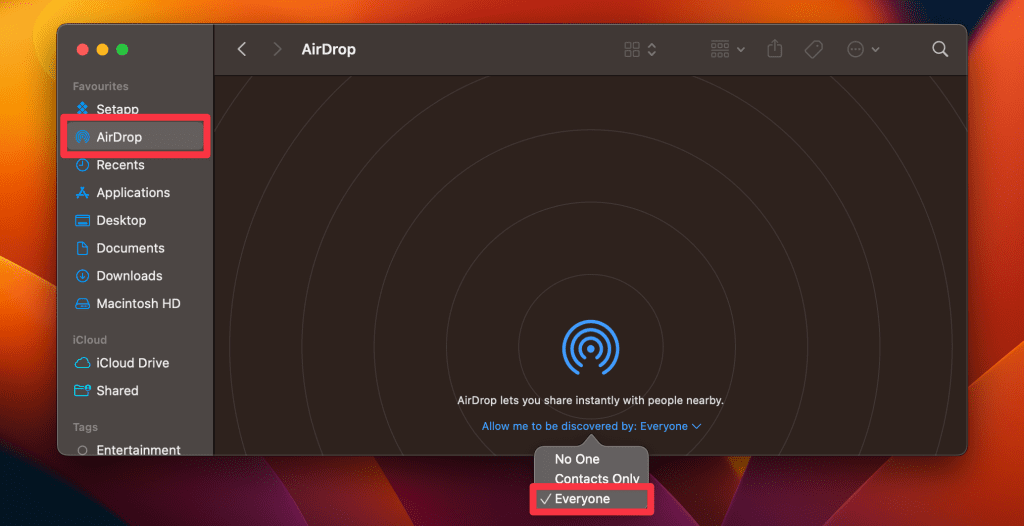Click the Recents clock icon
Viewport: 1024px width, 526px height.
coord(82,165)
